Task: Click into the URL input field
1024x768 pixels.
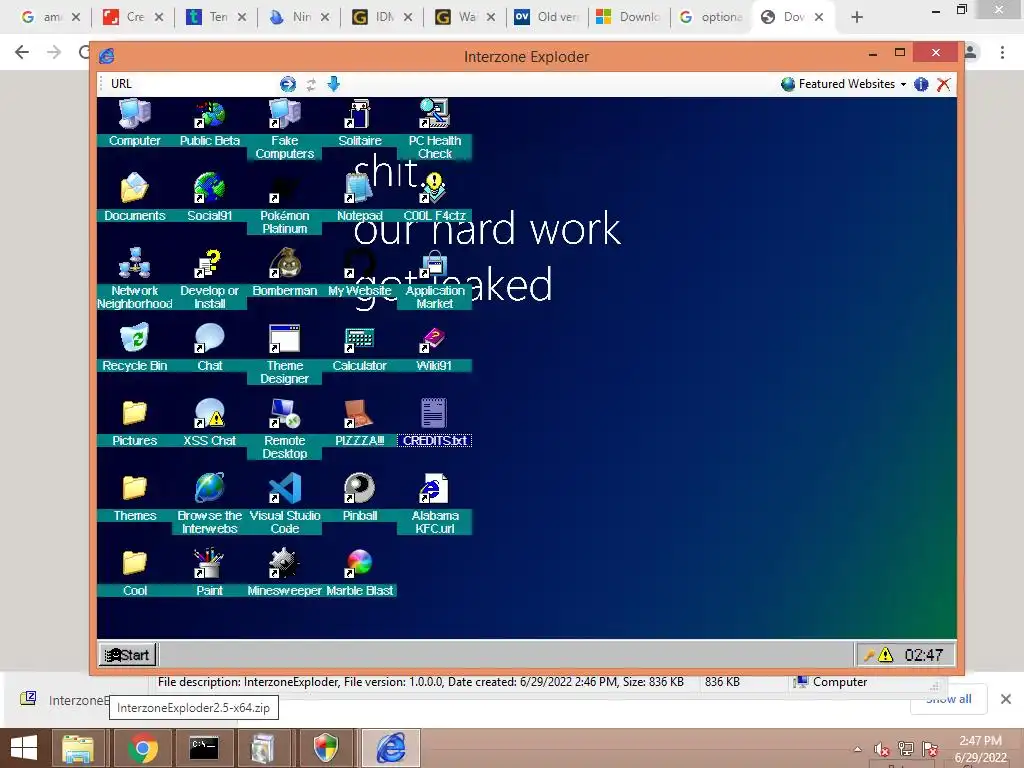Action: pyautogui.click(x=206, y=84)
